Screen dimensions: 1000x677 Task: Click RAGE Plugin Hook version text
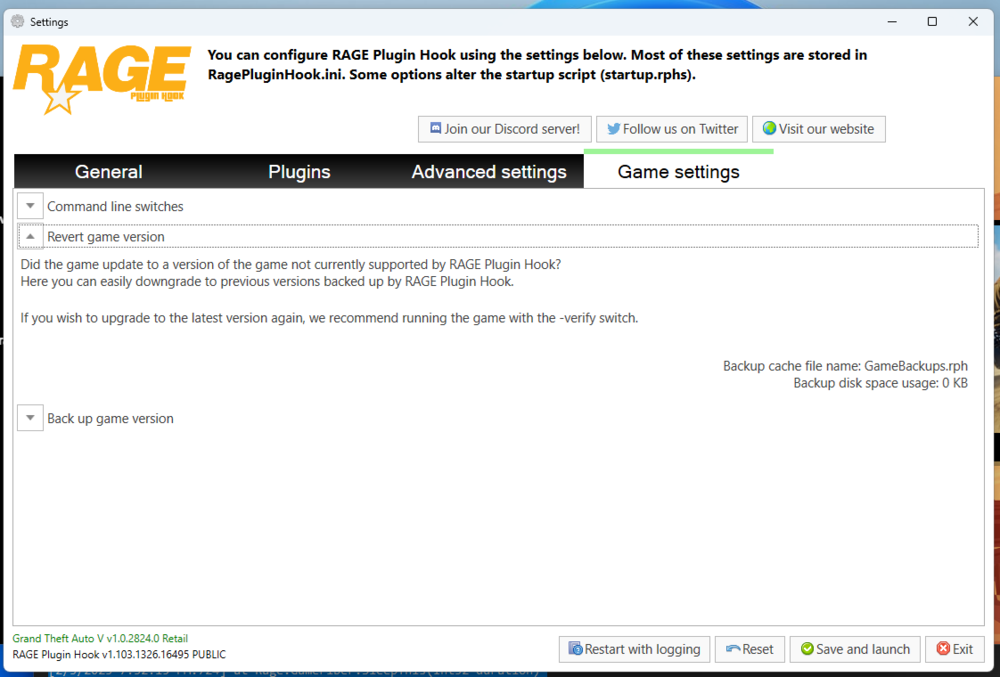(x=119, y=654)
